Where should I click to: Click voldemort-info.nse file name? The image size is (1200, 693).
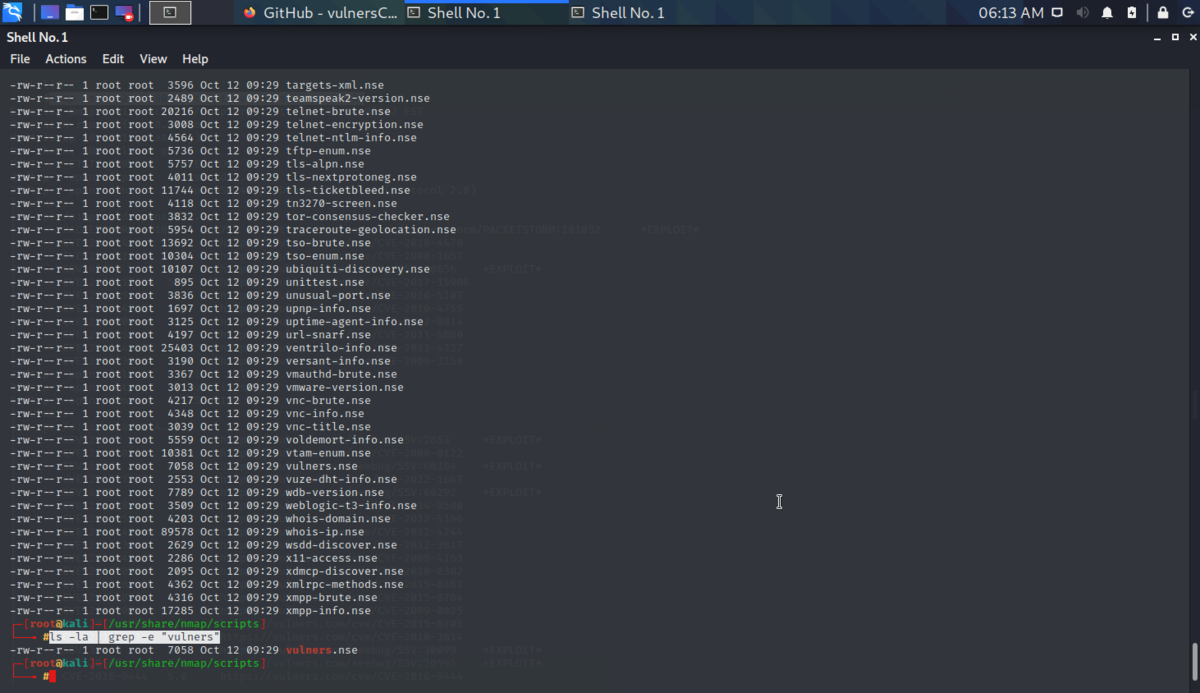344,440
